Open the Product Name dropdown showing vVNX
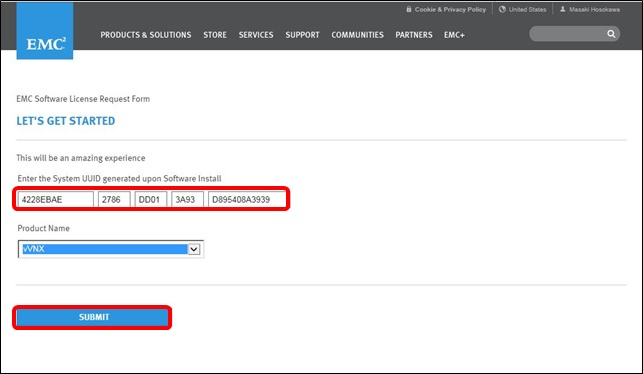Screen dimensions: 643x374 [x=111, y=249]
